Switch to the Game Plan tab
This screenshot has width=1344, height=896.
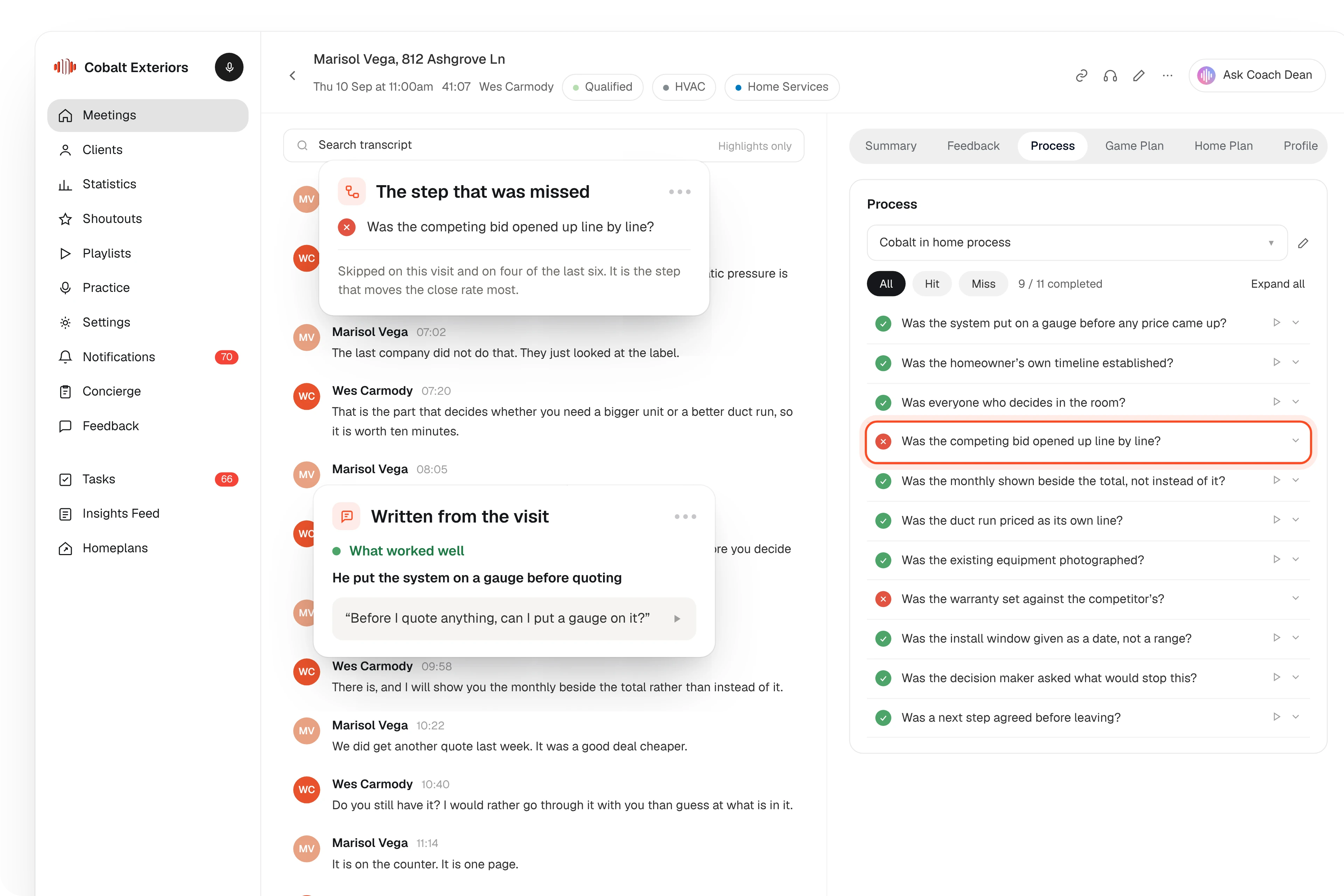pos(1134,146)
